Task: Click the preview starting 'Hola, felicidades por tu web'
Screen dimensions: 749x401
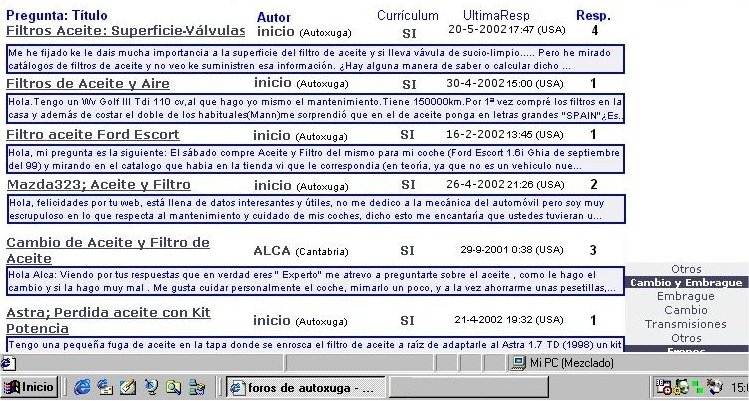Action: coord(316,209)
